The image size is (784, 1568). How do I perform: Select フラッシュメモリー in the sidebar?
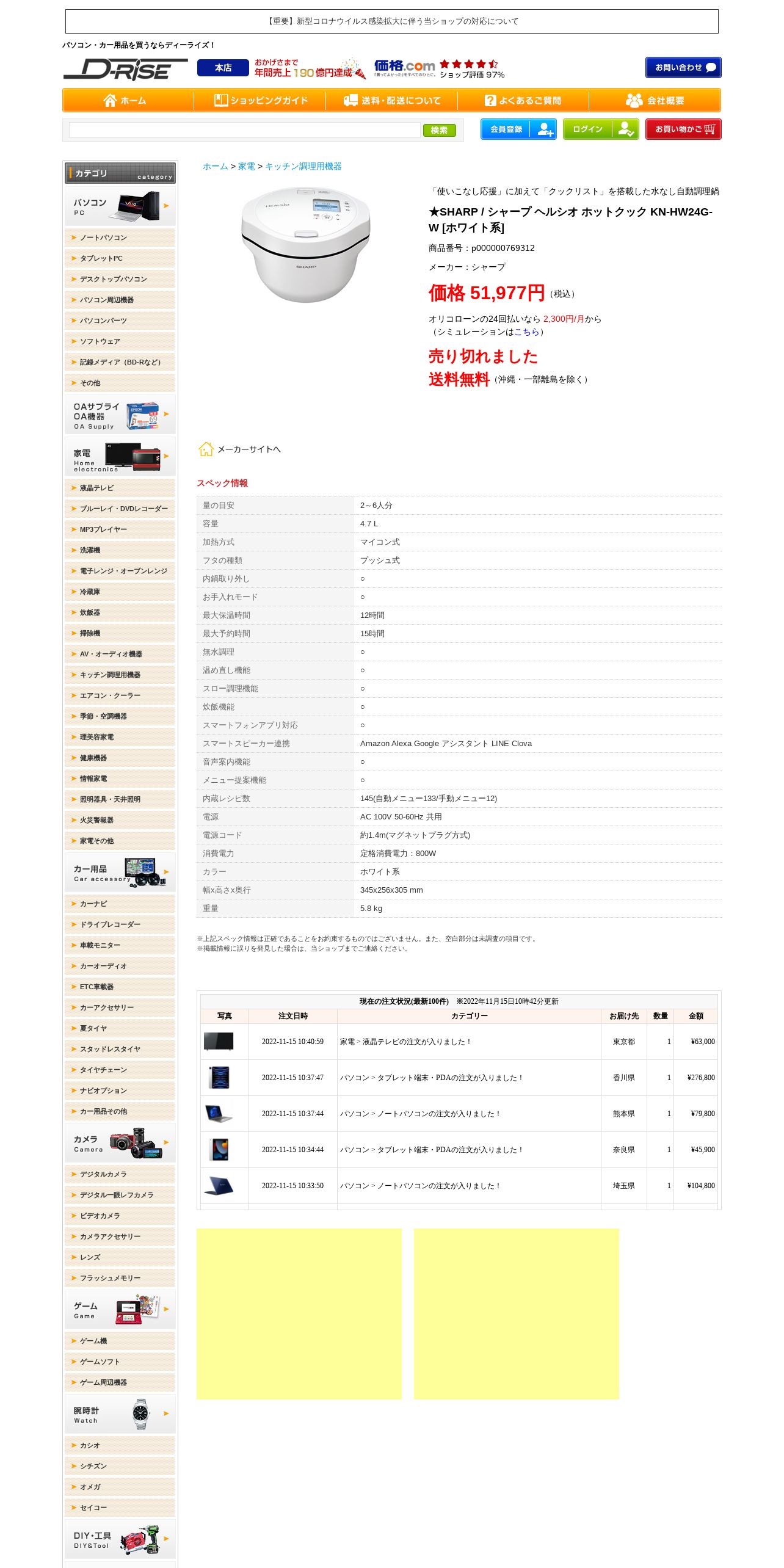(x=120, y=1278)
